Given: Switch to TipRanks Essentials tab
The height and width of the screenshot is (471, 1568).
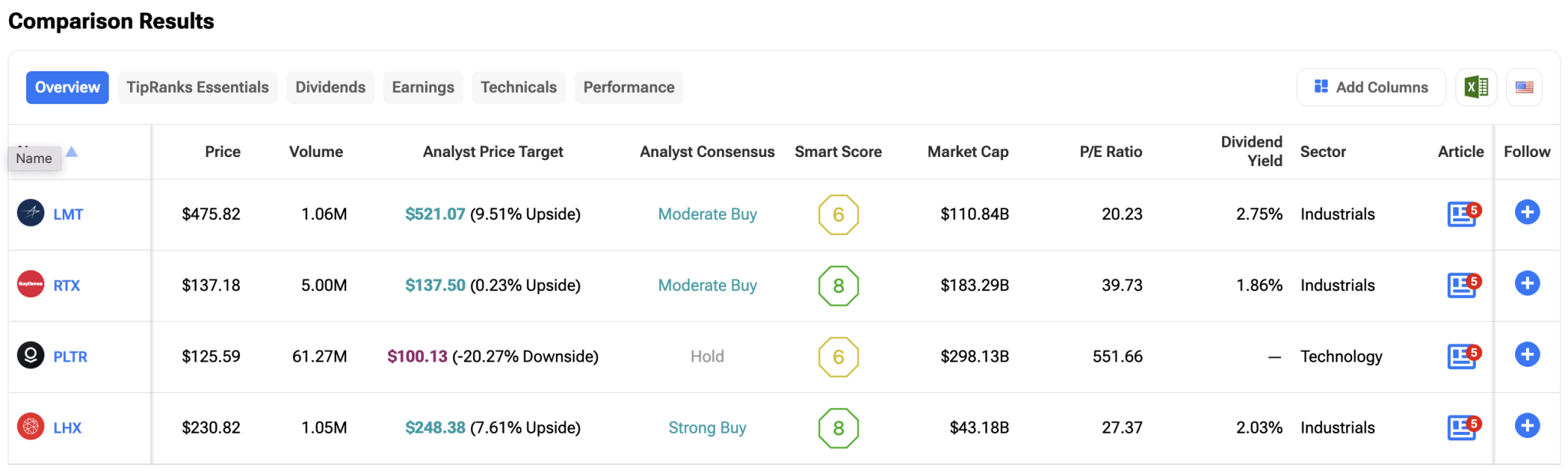Looking at the screenshot, I should pos(198,87).
